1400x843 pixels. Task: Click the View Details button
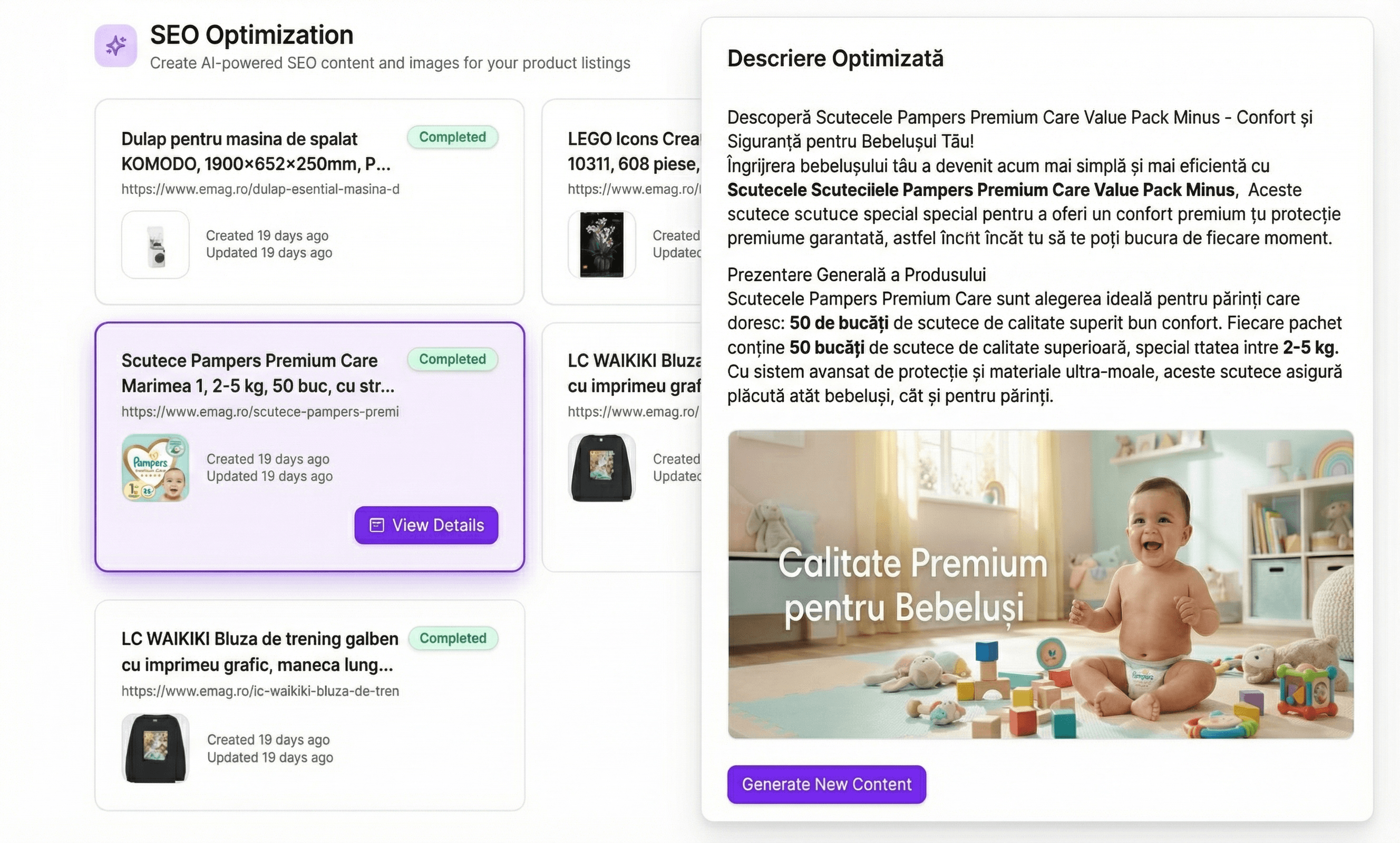(x=426, y=525)
